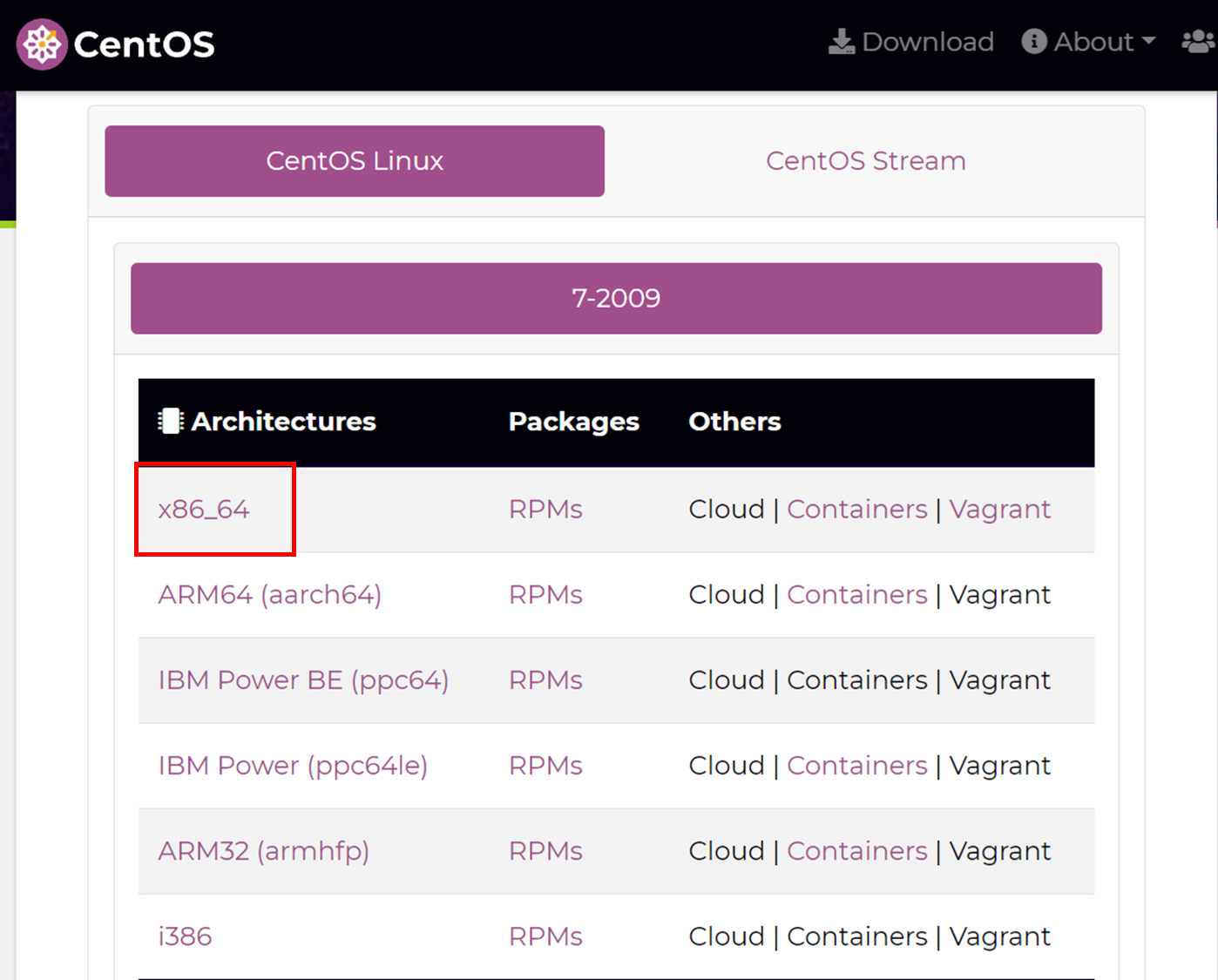Switch to the CentOS Stream tab
Viewport: 1218px width, 980px height.
coord(866,161)
